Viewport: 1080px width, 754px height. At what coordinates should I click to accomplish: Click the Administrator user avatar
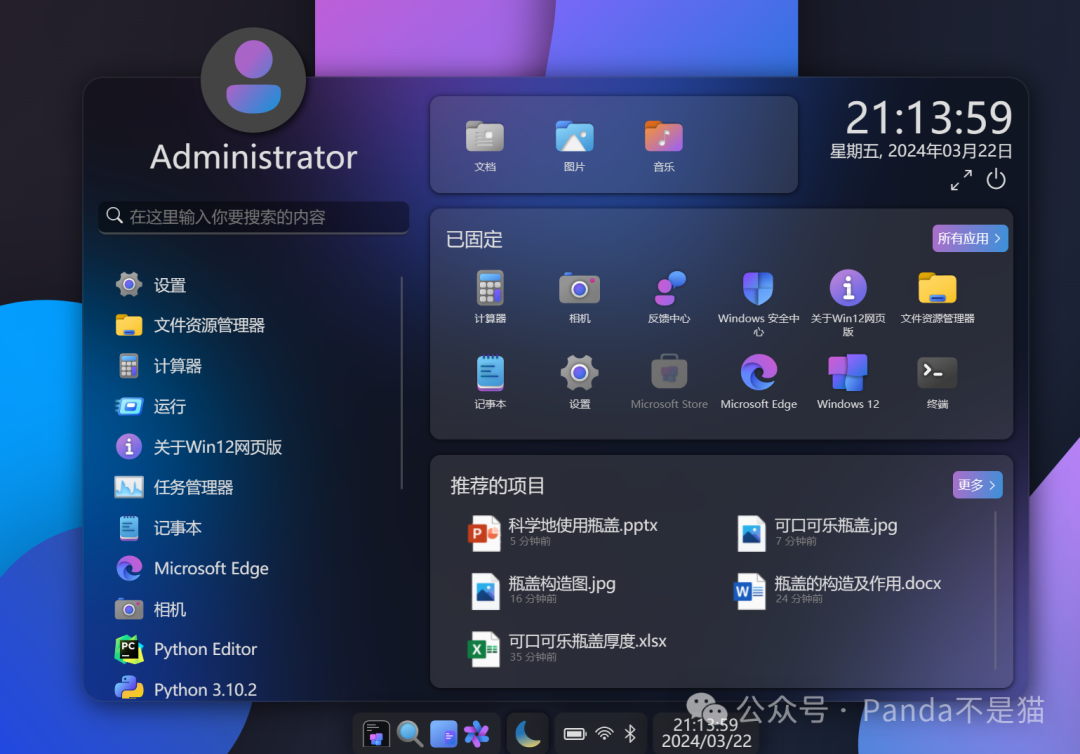pos(253,80)
